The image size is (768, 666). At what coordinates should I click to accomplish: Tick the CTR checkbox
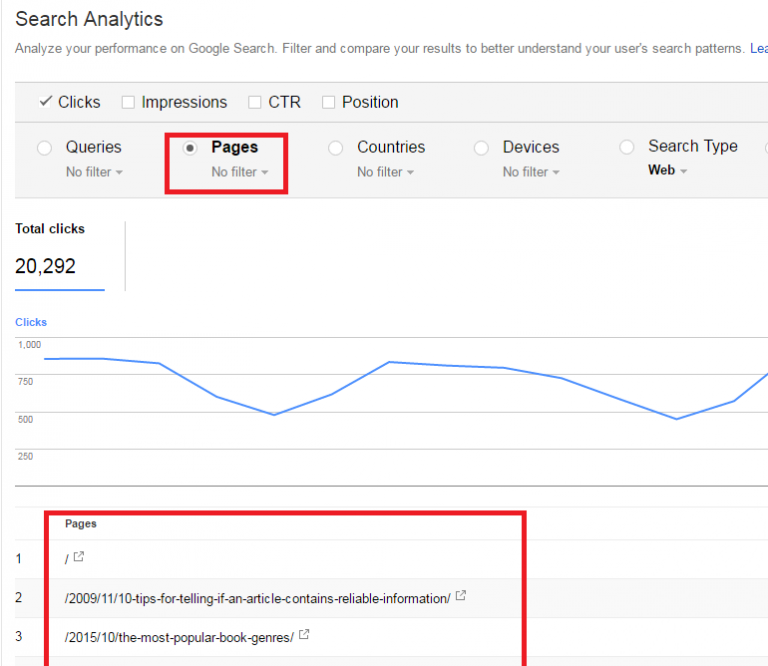[254, 102]
